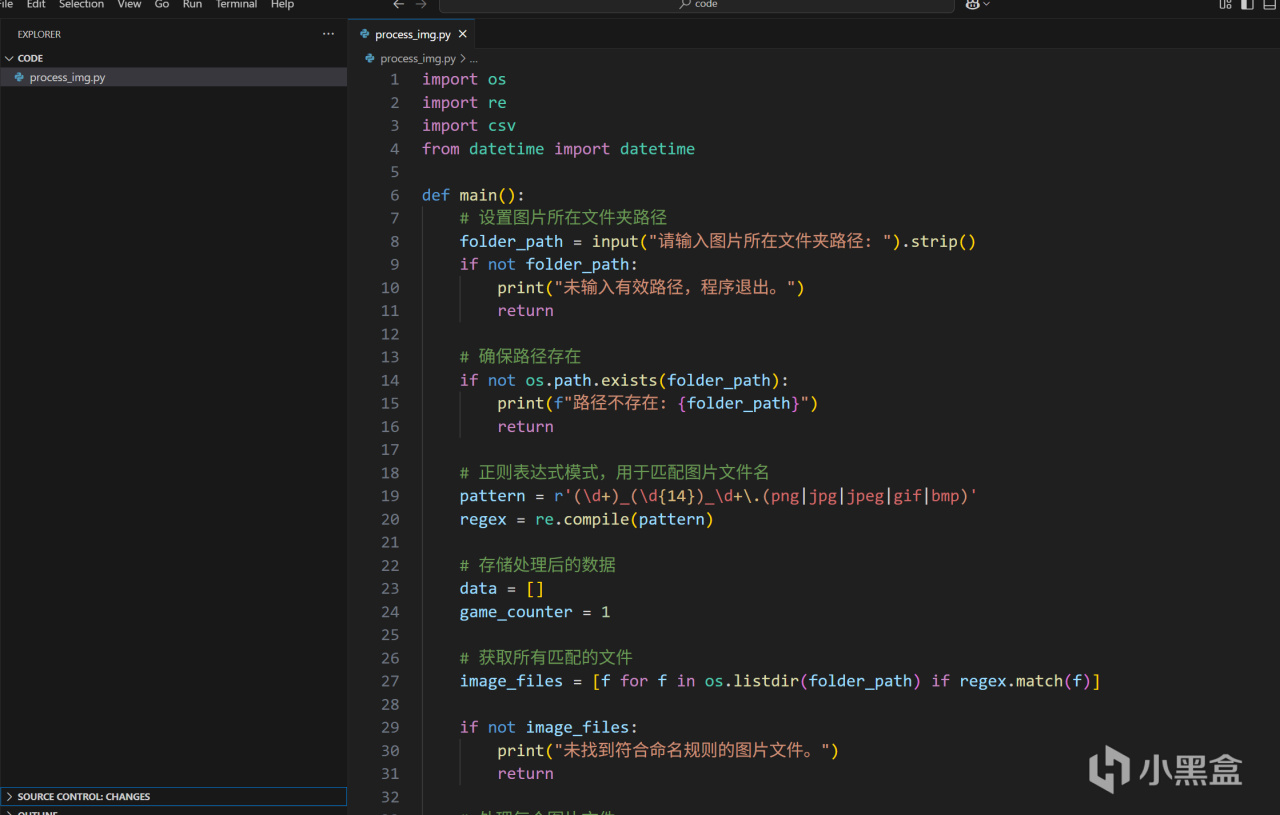The image size is (1280, 815).
Task: Click the process_img.py breadcrumb label
Action: click(x=417, y=59)
